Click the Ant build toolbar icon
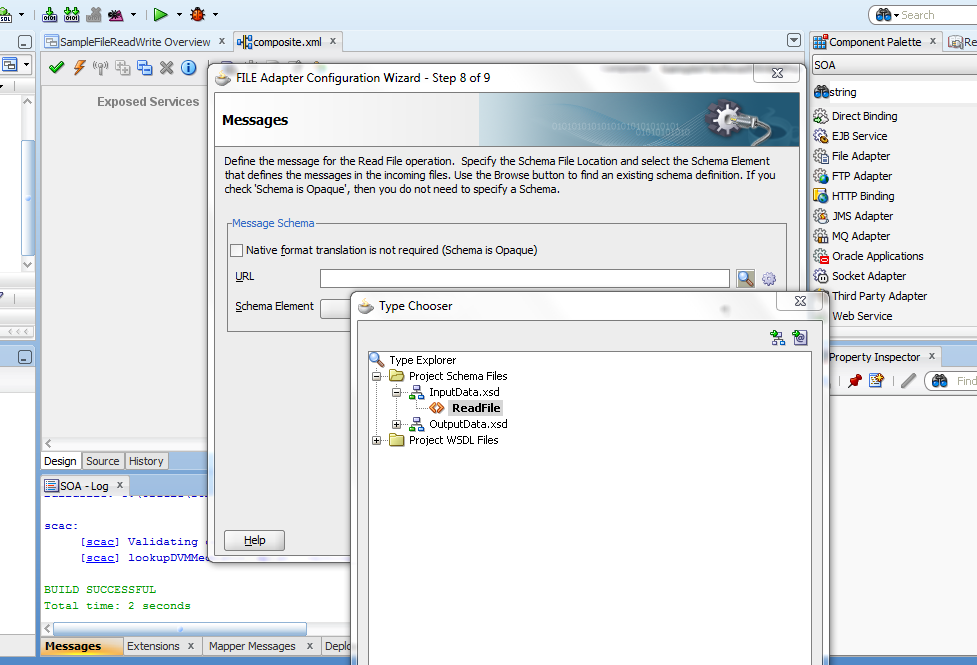 [116, 14]
